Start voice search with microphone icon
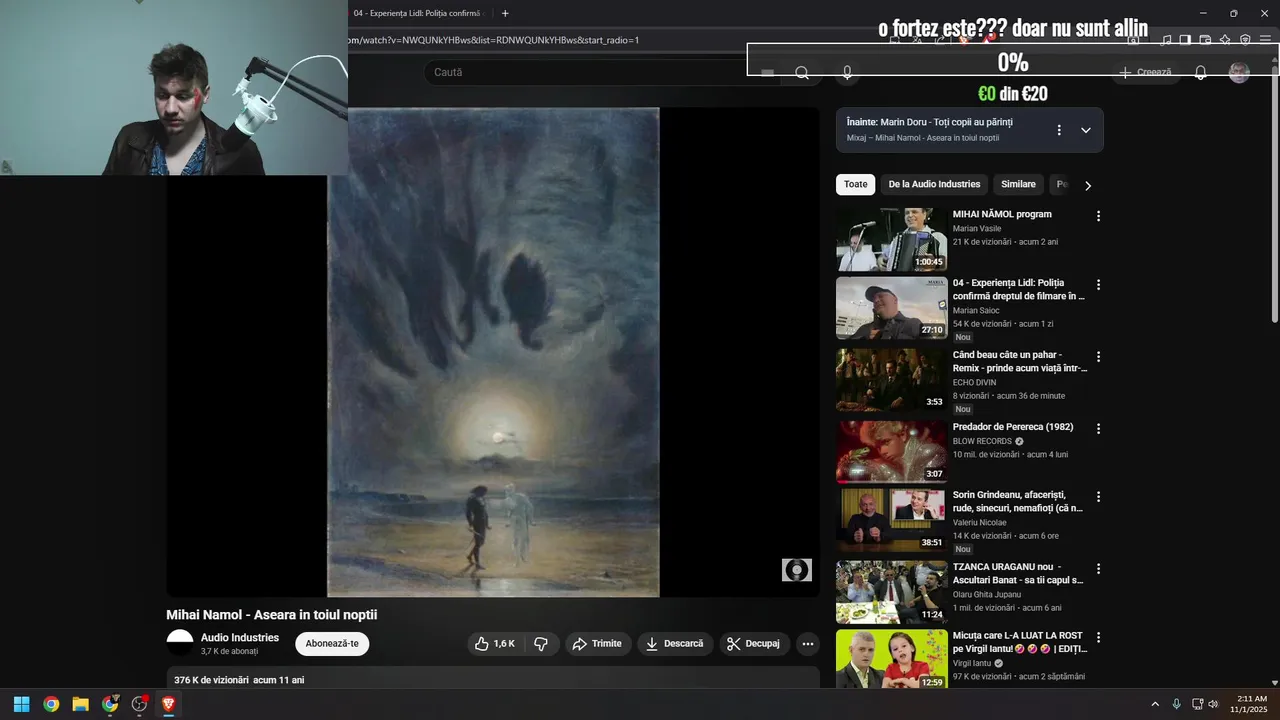 click(847, 72)
